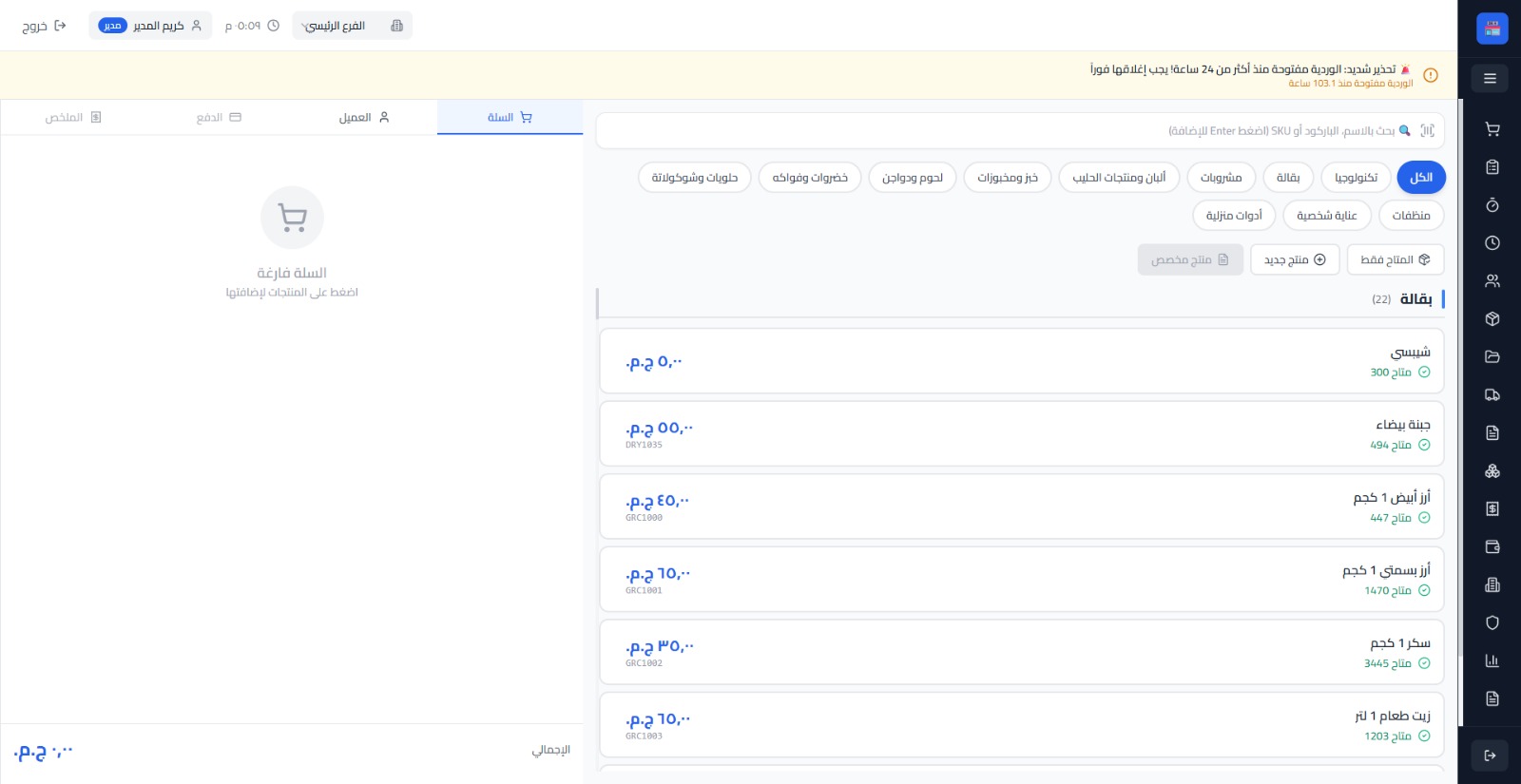Open the bar chart reports icon in the sidebar
1521x784 pixels.
tap(1492, 661)
